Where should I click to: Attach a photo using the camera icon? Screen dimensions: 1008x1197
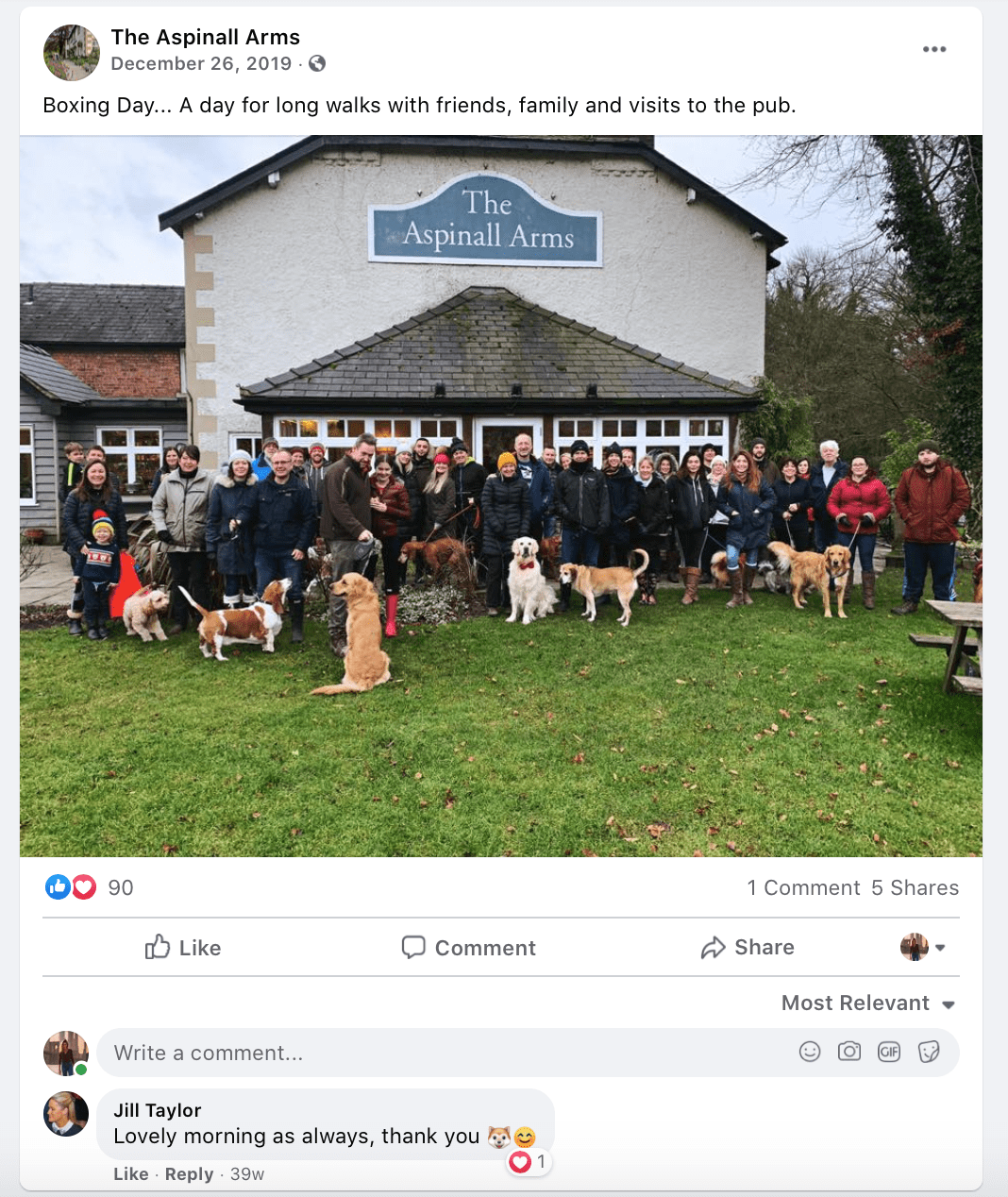[x=849, y=1052]
